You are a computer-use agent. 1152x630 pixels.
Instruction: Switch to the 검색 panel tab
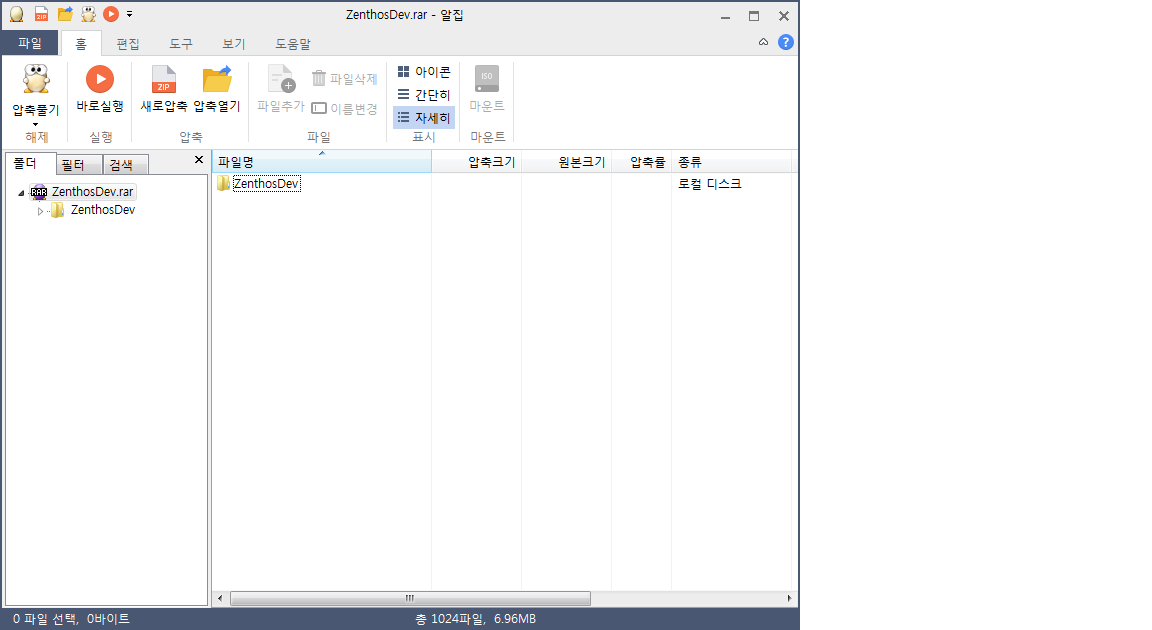coord(126,164)
